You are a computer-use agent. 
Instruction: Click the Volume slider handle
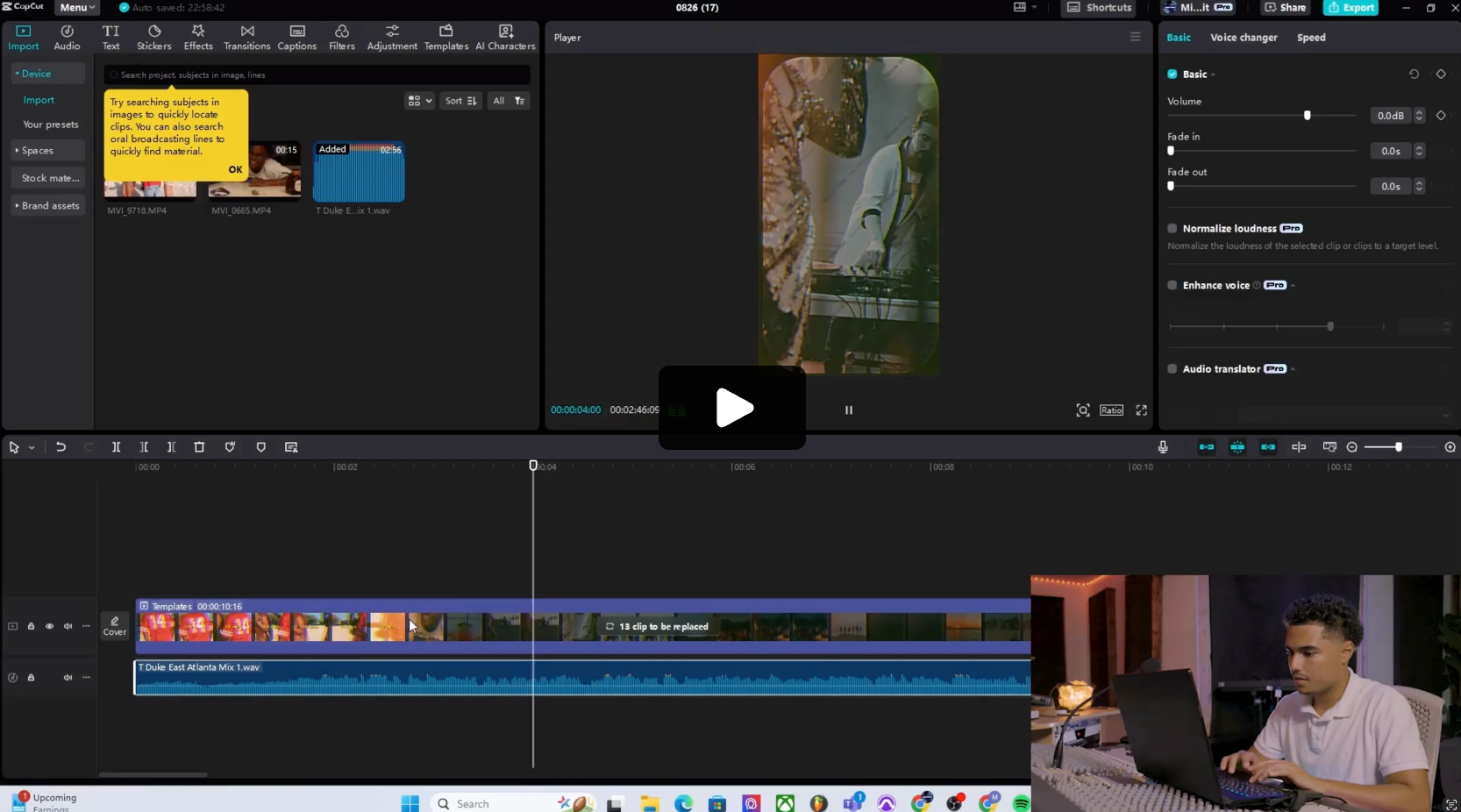click(1307, 116)
